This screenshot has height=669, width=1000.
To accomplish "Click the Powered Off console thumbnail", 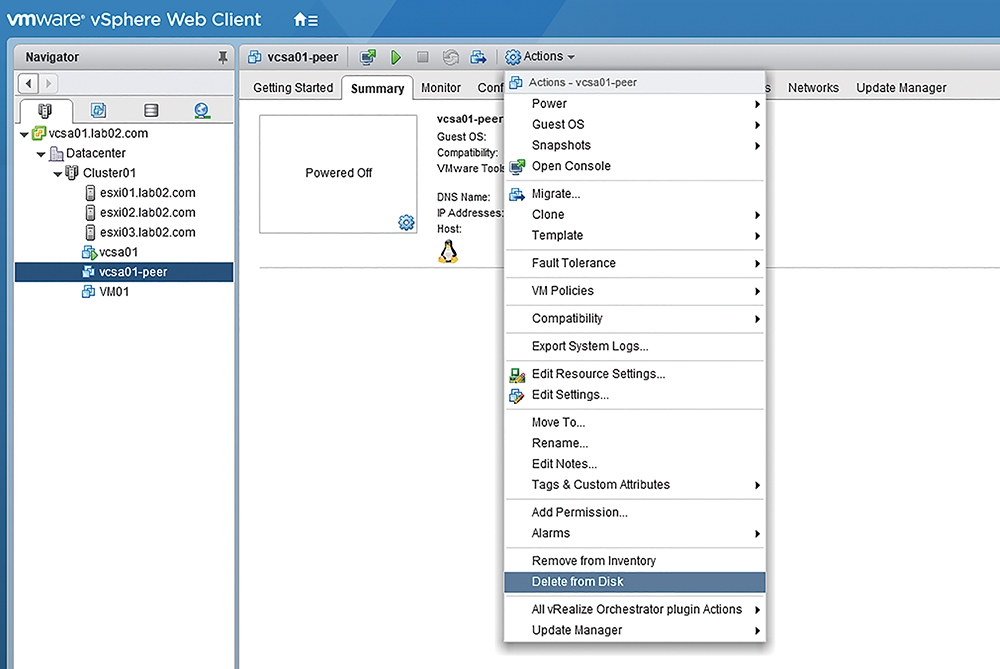I will (338, 174).
